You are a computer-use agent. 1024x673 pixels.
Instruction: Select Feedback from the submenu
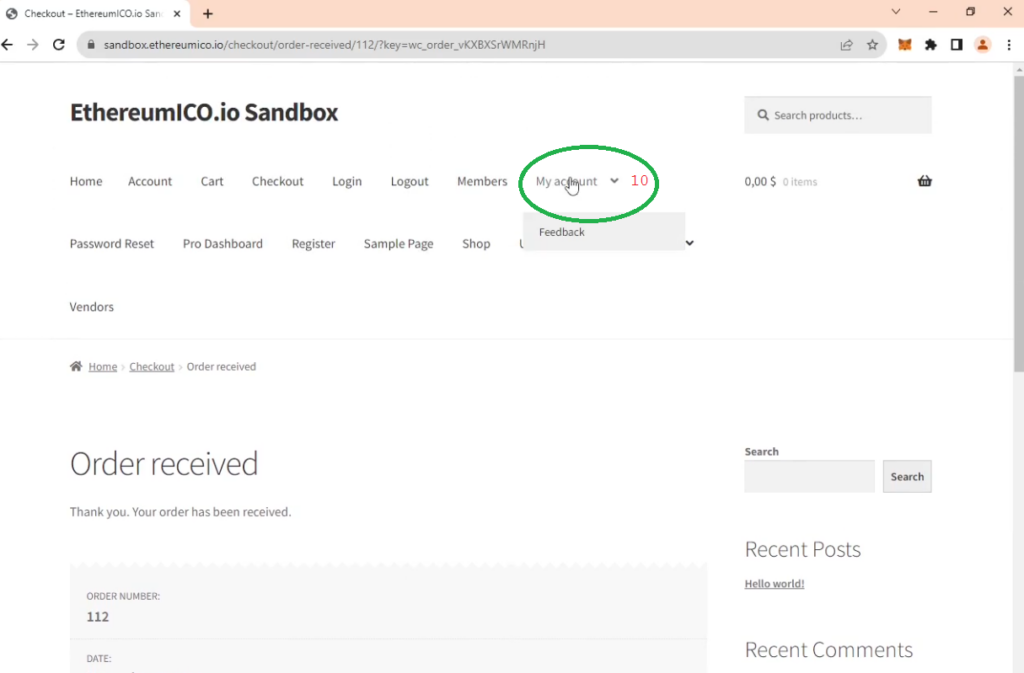562,232
